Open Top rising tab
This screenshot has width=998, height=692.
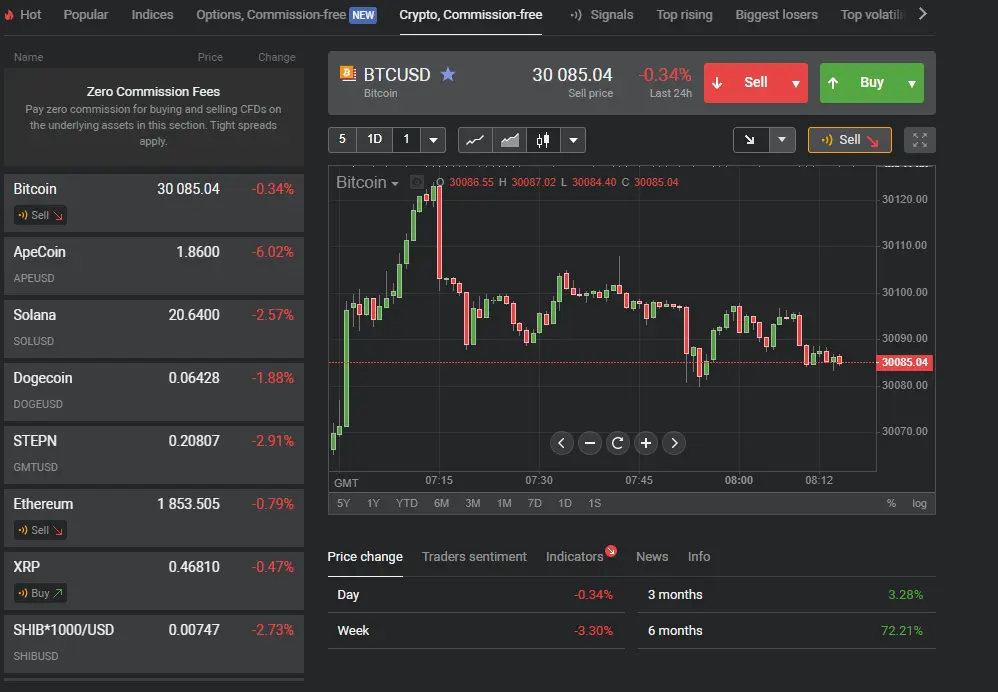pos(684,15)
